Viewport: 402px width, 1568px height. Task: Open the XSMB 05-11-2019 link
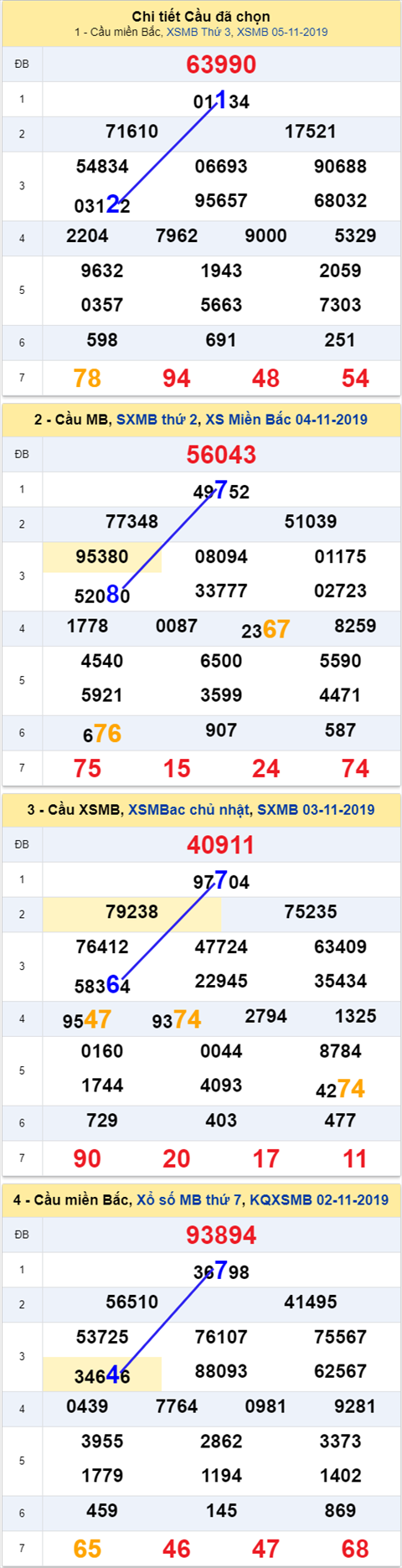[282, 33]
